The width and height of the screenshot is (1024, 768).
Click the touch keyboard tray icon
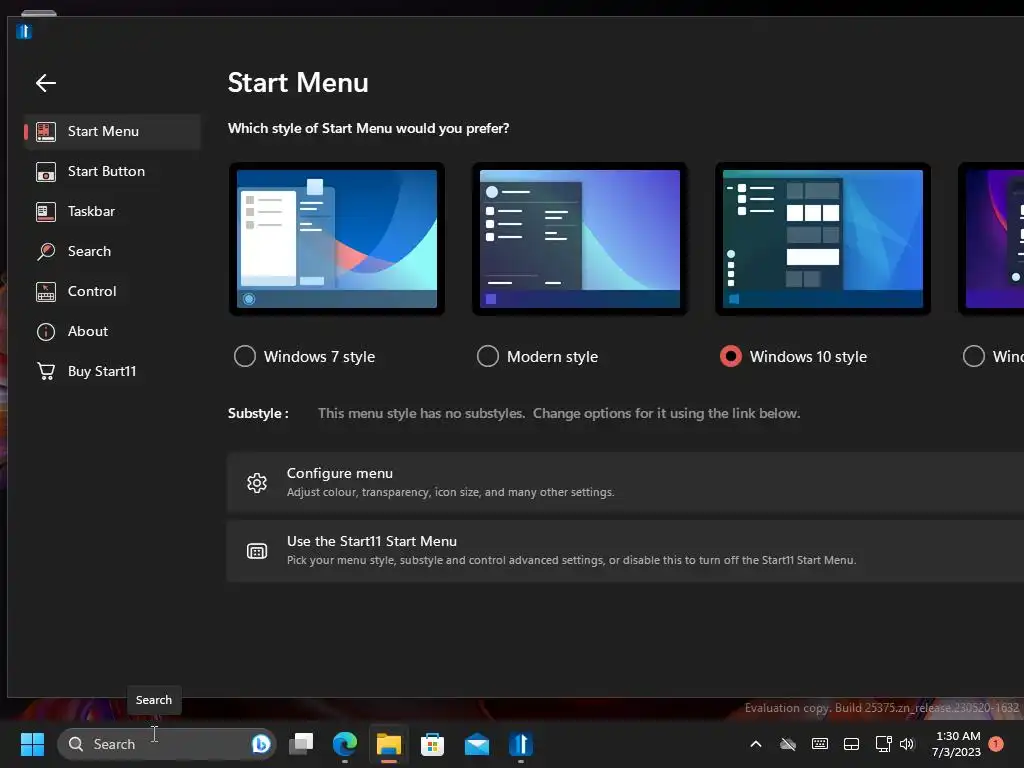[820, 744]
